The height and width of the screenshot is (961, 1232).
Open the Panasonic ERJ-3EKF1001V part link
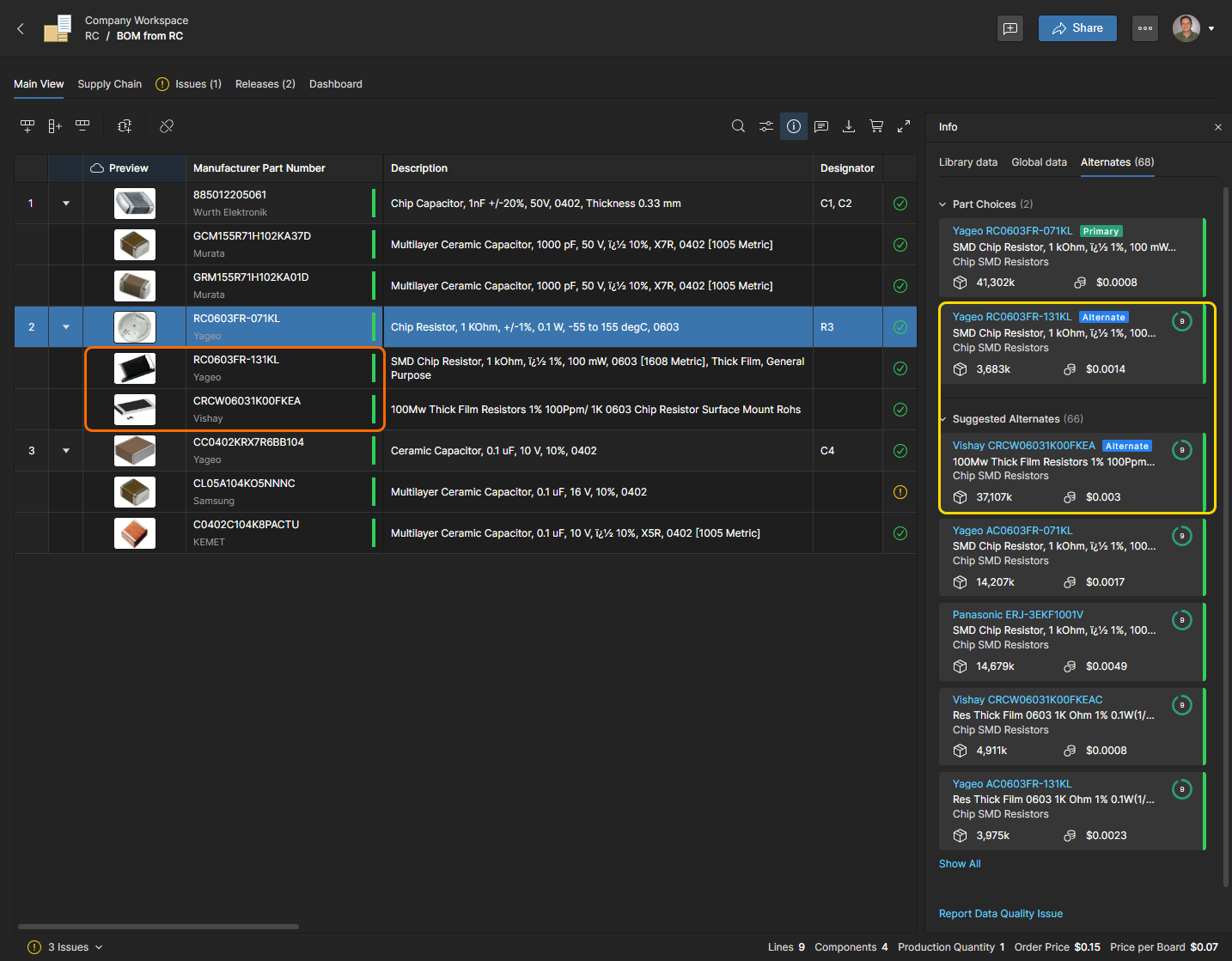coord(1018,615)
